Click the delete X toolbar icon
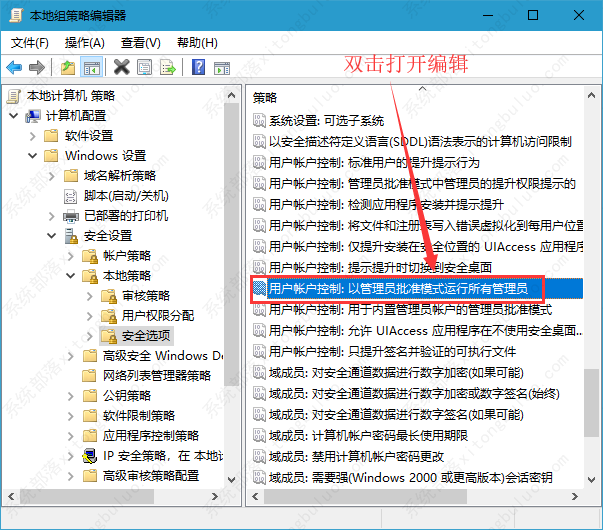 click(121, 67)
